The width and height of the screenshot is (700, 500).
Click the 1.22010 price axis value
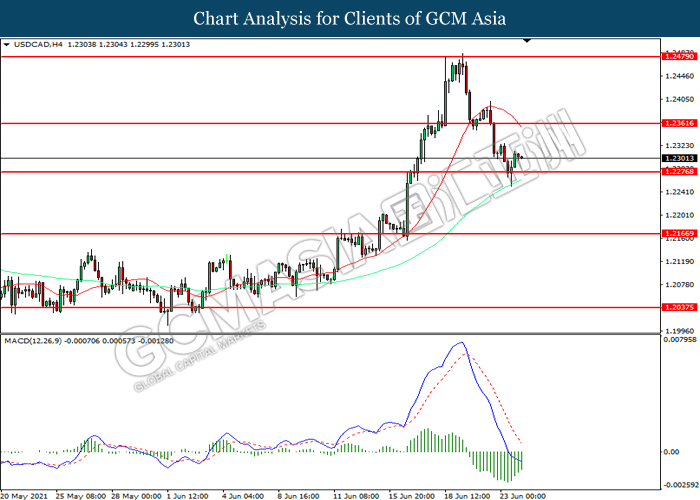[679, 215]
